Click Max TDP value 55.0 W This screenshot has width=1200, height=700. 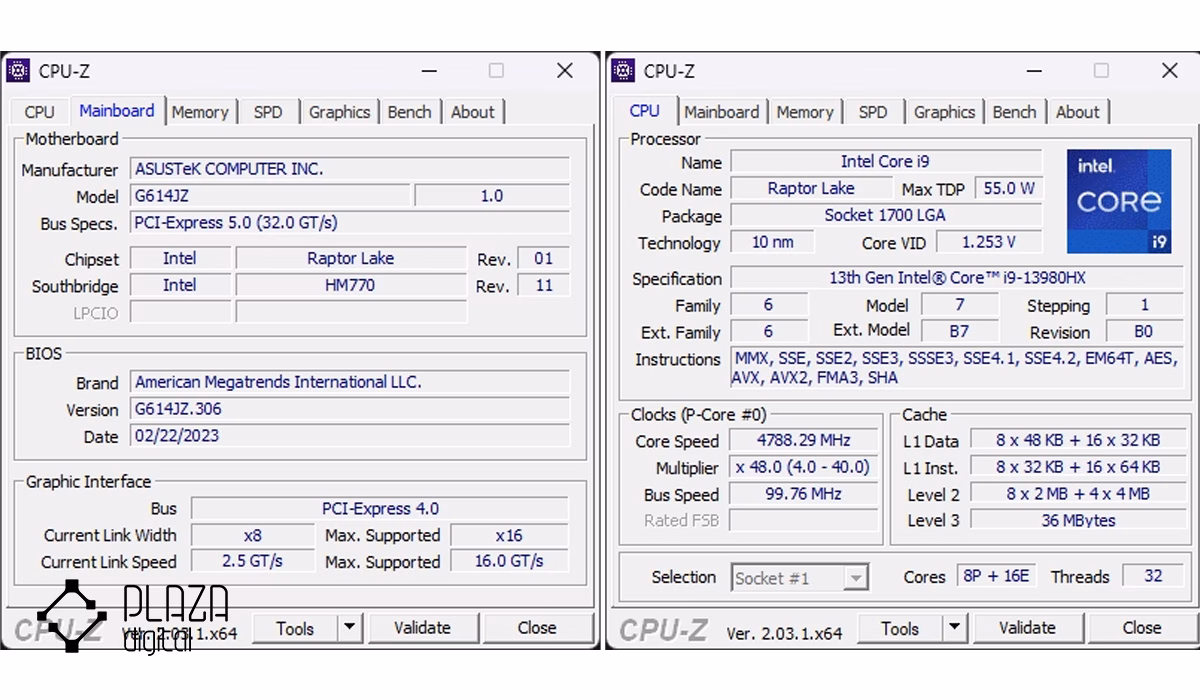click(x=1009, y=188)
